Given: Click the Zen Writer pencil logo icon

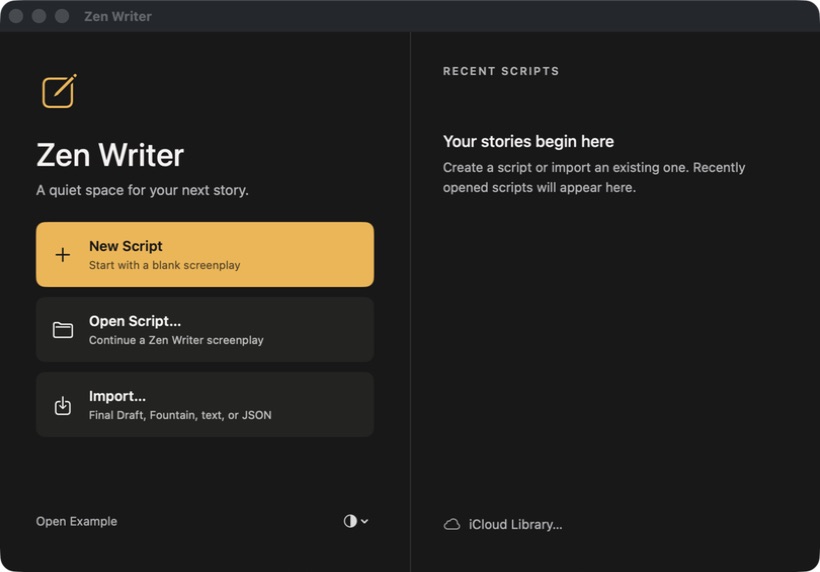Looking at the screenshot, I should click(59, 91).
